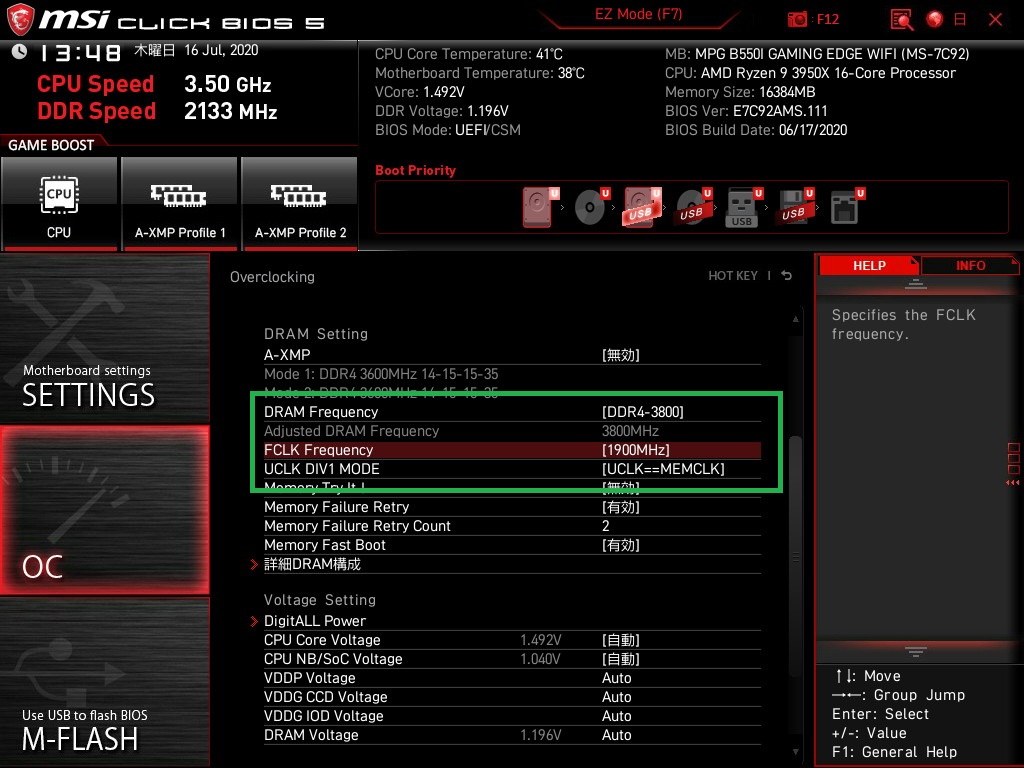Open the SETTINGS motherboard settings section
This screenshot has width=1024, height=768.
pos(104,338)
